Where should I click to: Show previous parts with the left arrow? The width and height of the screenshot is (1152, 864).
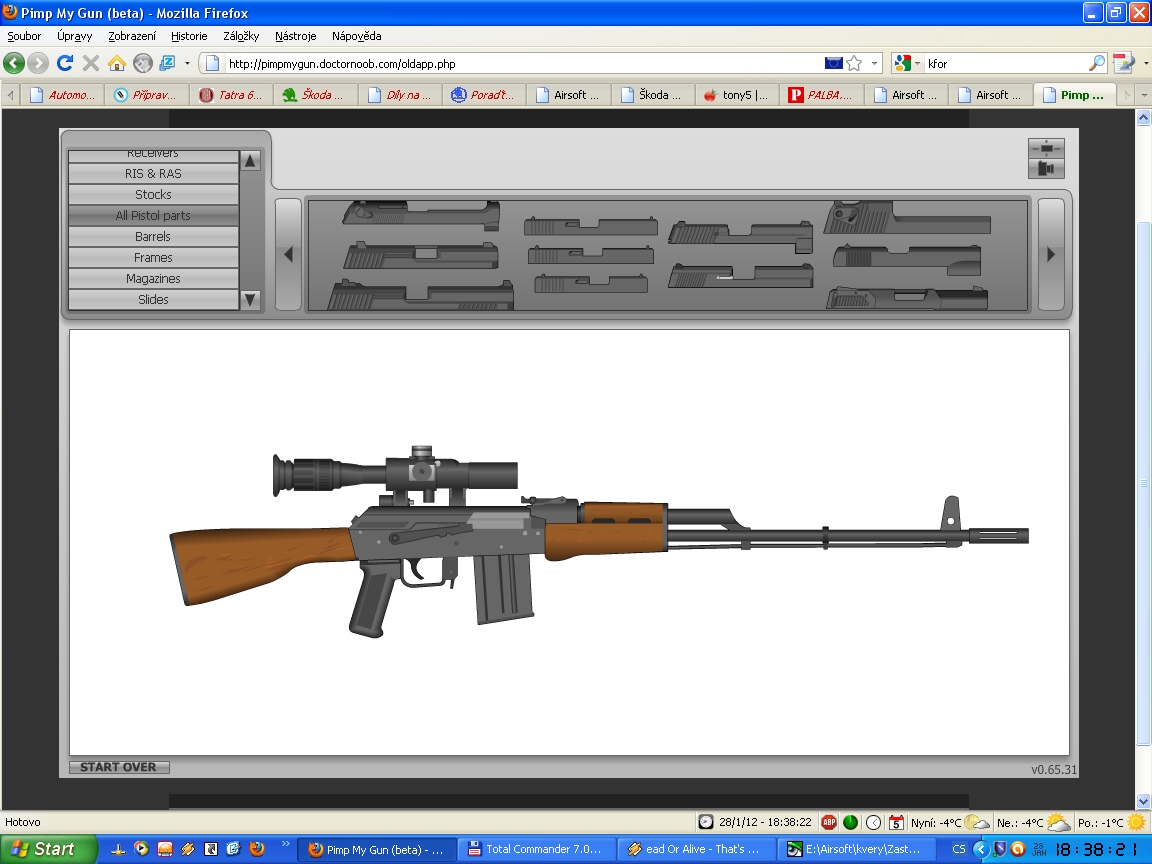[x=288, y=255]
